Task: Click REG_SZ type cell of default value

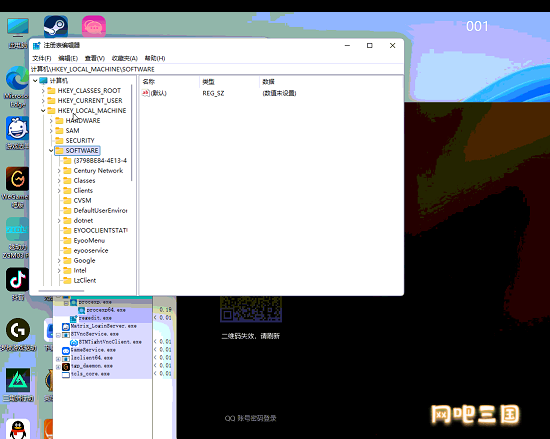Action: pyautogui.click(x=213, y=93)
